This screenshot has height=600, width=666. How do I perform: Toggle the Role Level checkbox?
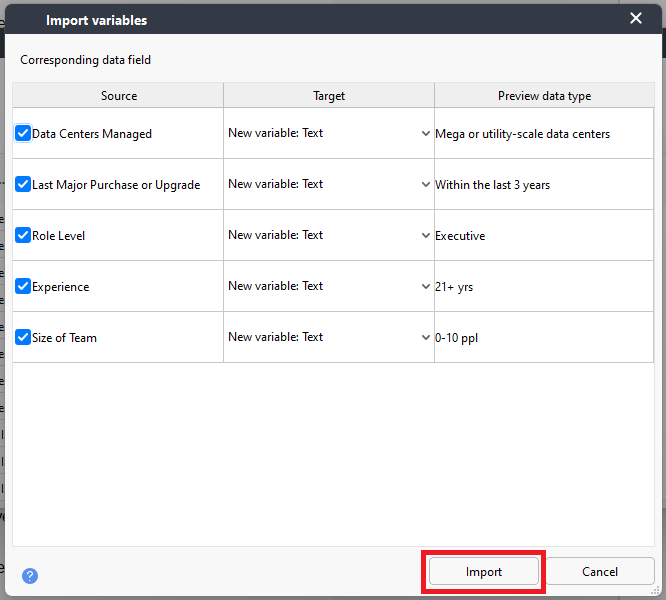tap(23, 235)
